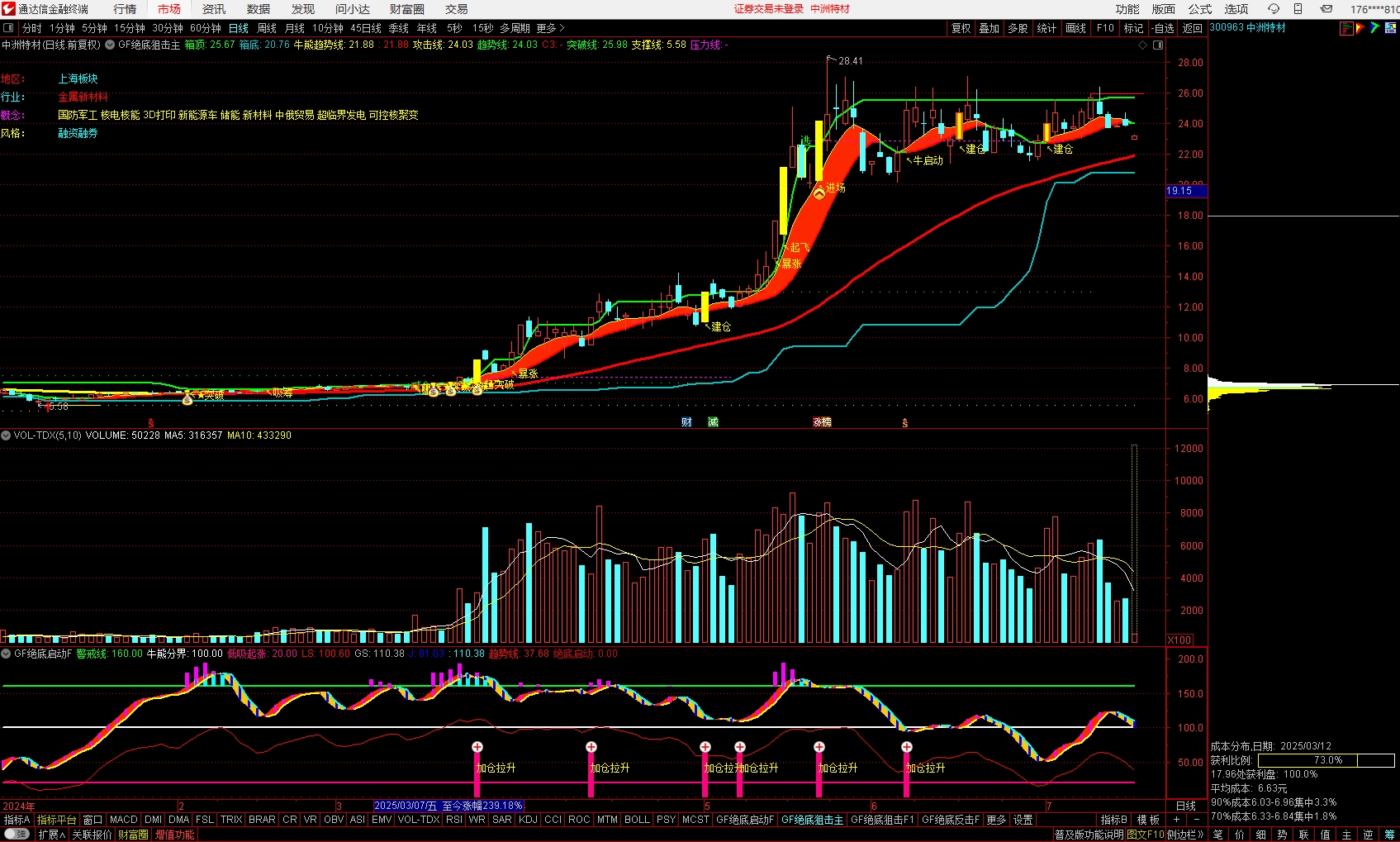
Task: Click the 19.15 price marker on axis
Action: (x=1186, y=191)
